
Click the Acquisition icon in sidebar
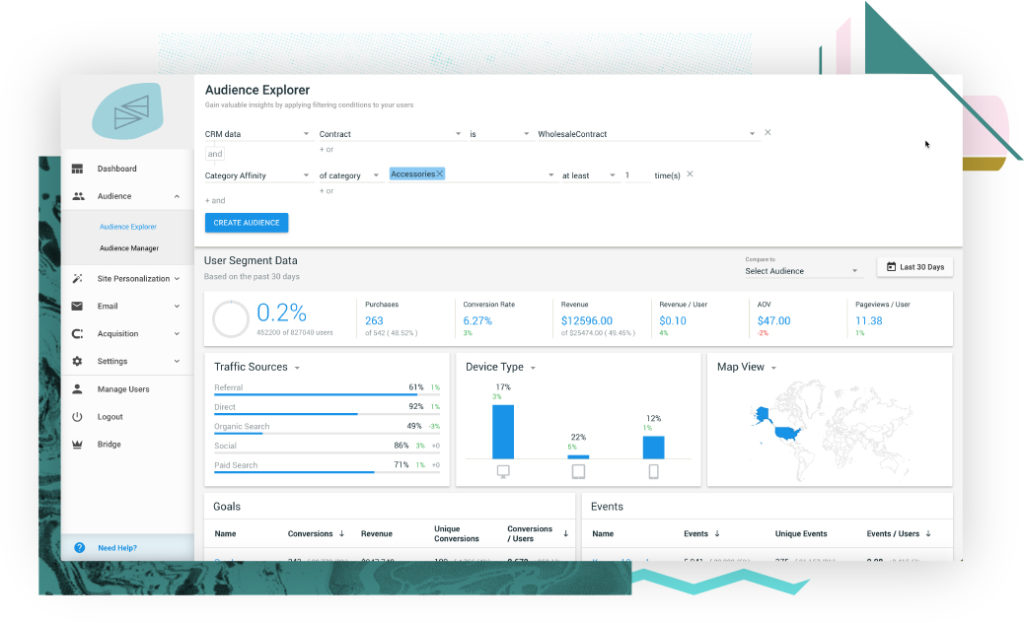coord(77,334)
